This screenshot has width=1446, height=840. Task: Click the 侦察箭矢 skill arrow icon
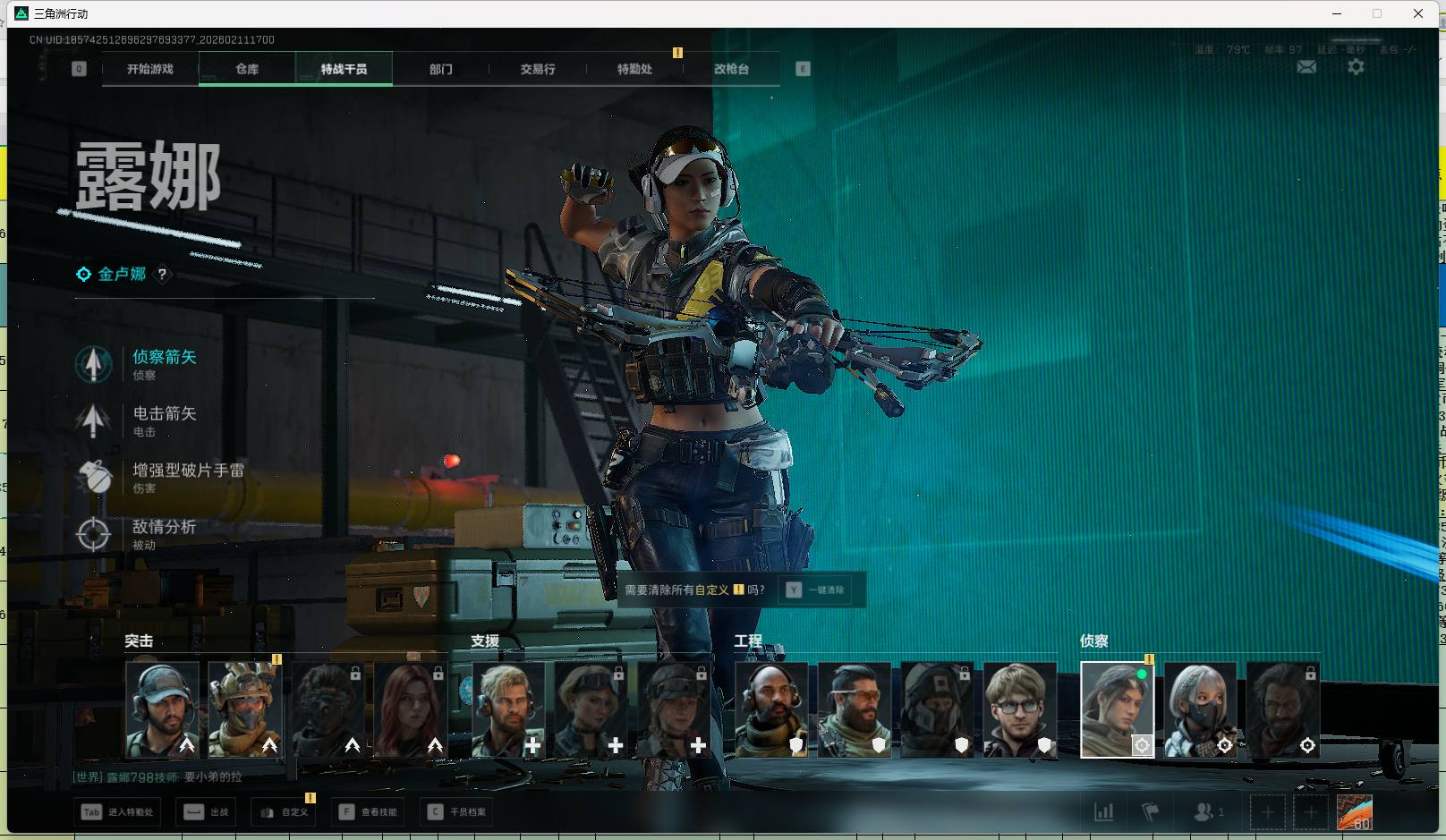tap(93, 364)
